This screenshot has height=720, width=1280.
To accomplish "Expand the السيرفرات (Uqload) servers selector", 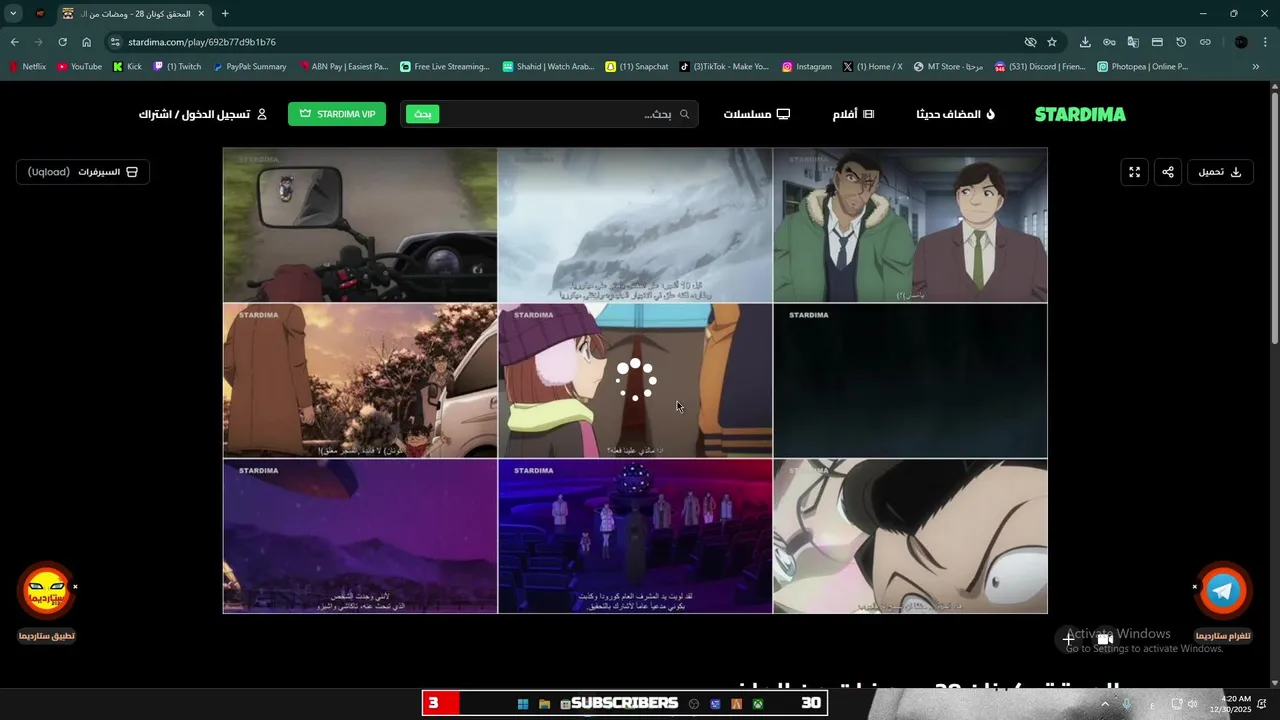I will pos(83,172).
